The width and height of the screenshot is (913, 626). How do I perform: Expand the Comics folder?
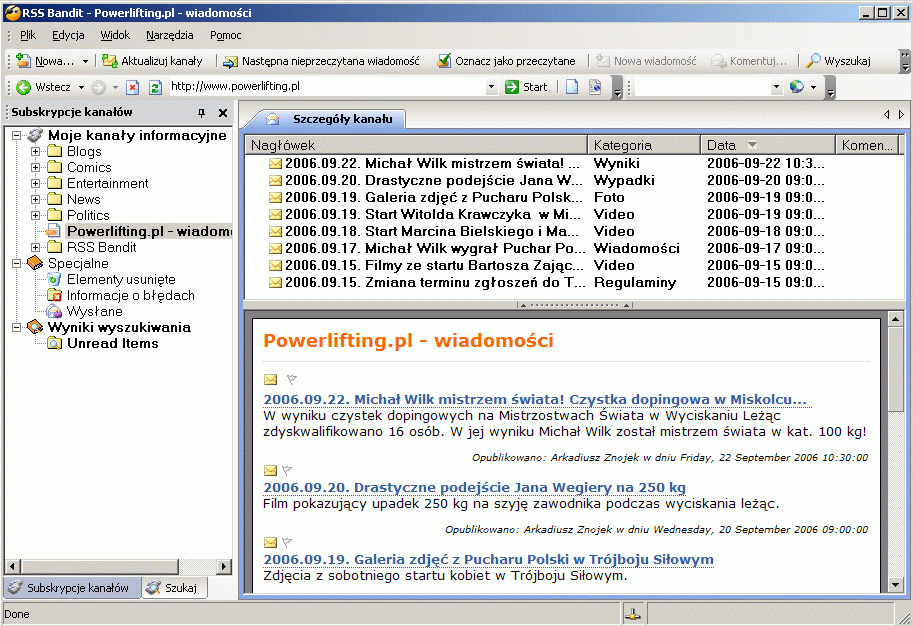coord(36,167)
